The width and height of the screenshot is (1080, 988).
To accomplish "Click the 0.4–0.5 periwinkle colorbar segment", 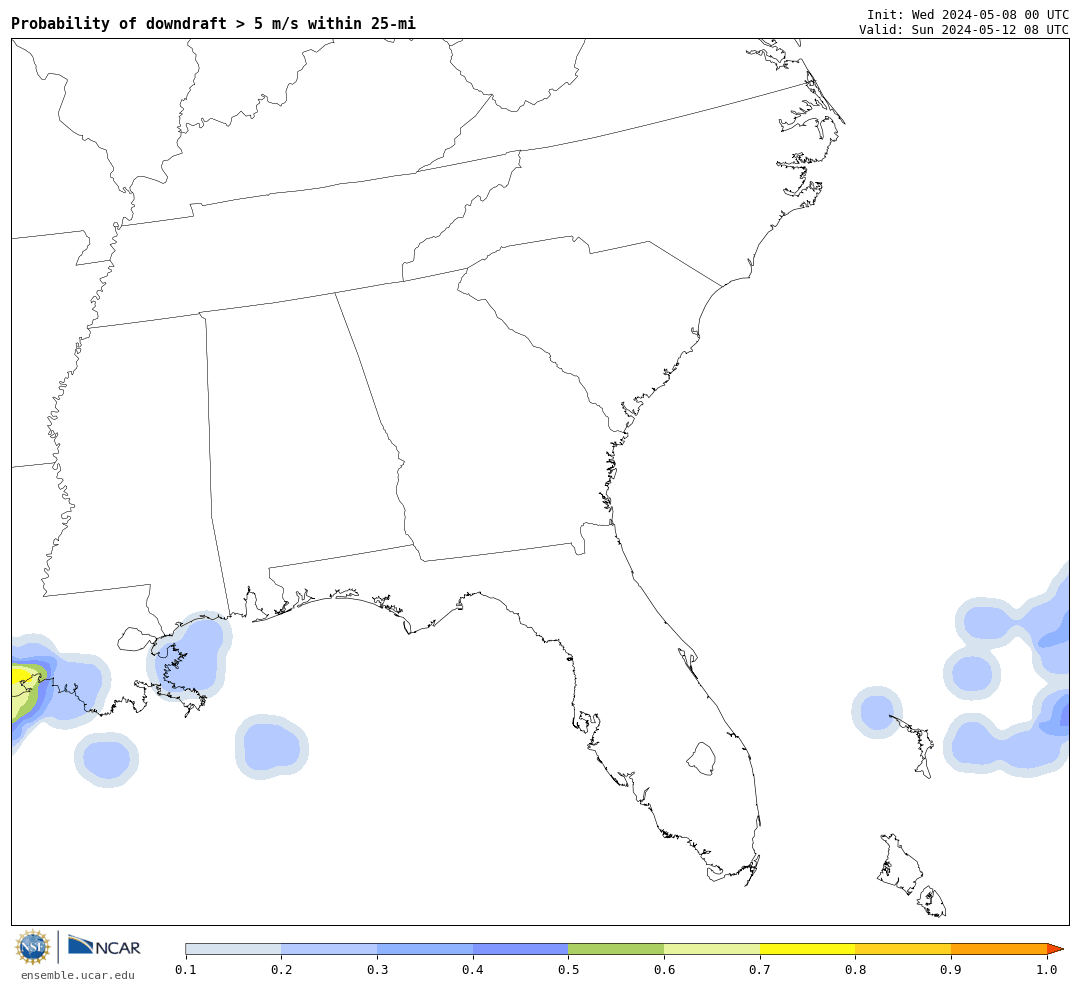I will click(521, 949).
